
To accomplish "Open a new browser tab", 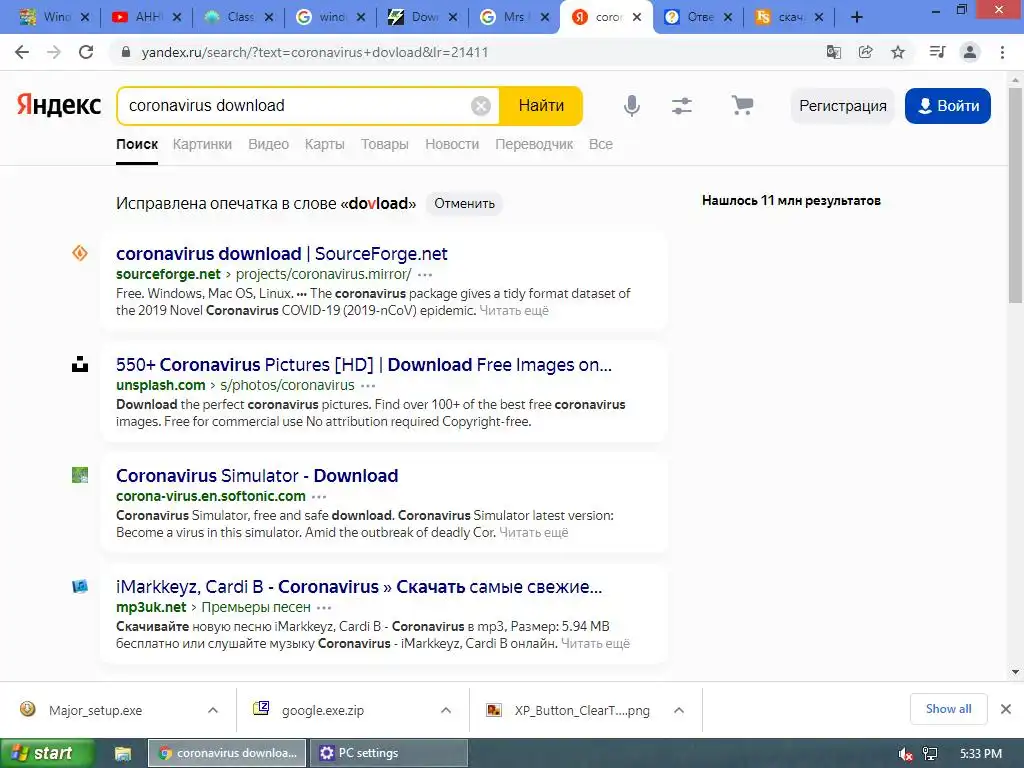I will click(x=857, y=18).
